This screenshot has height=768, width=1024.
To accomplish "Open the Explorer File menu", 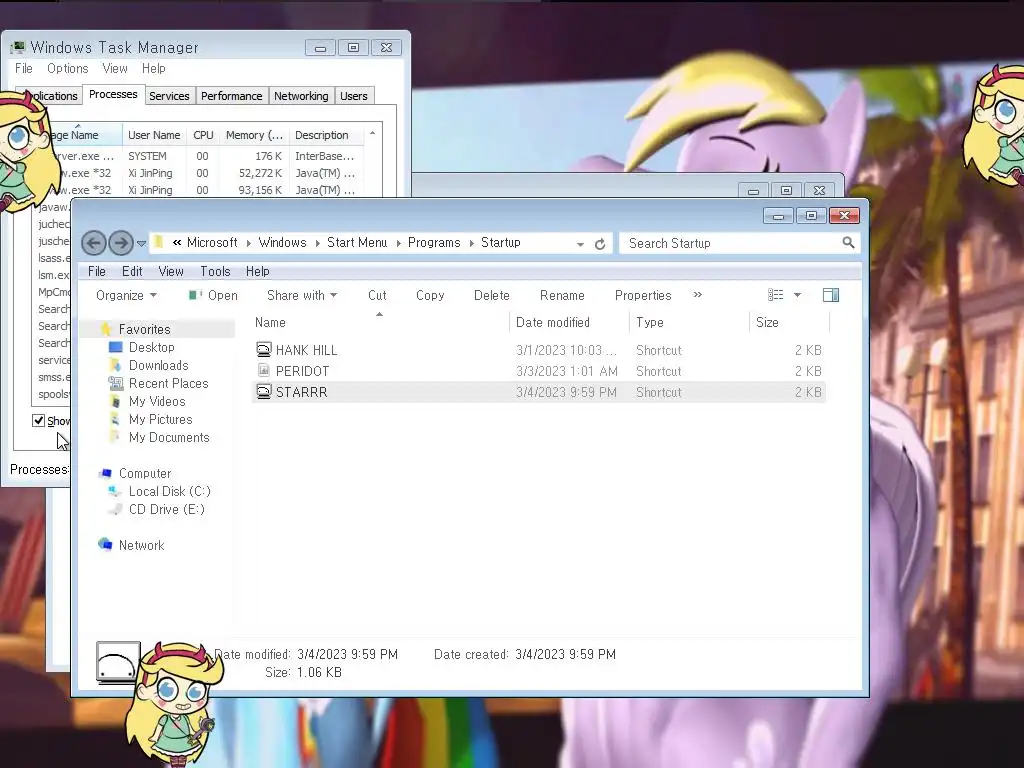I will (x=97, y=271).
